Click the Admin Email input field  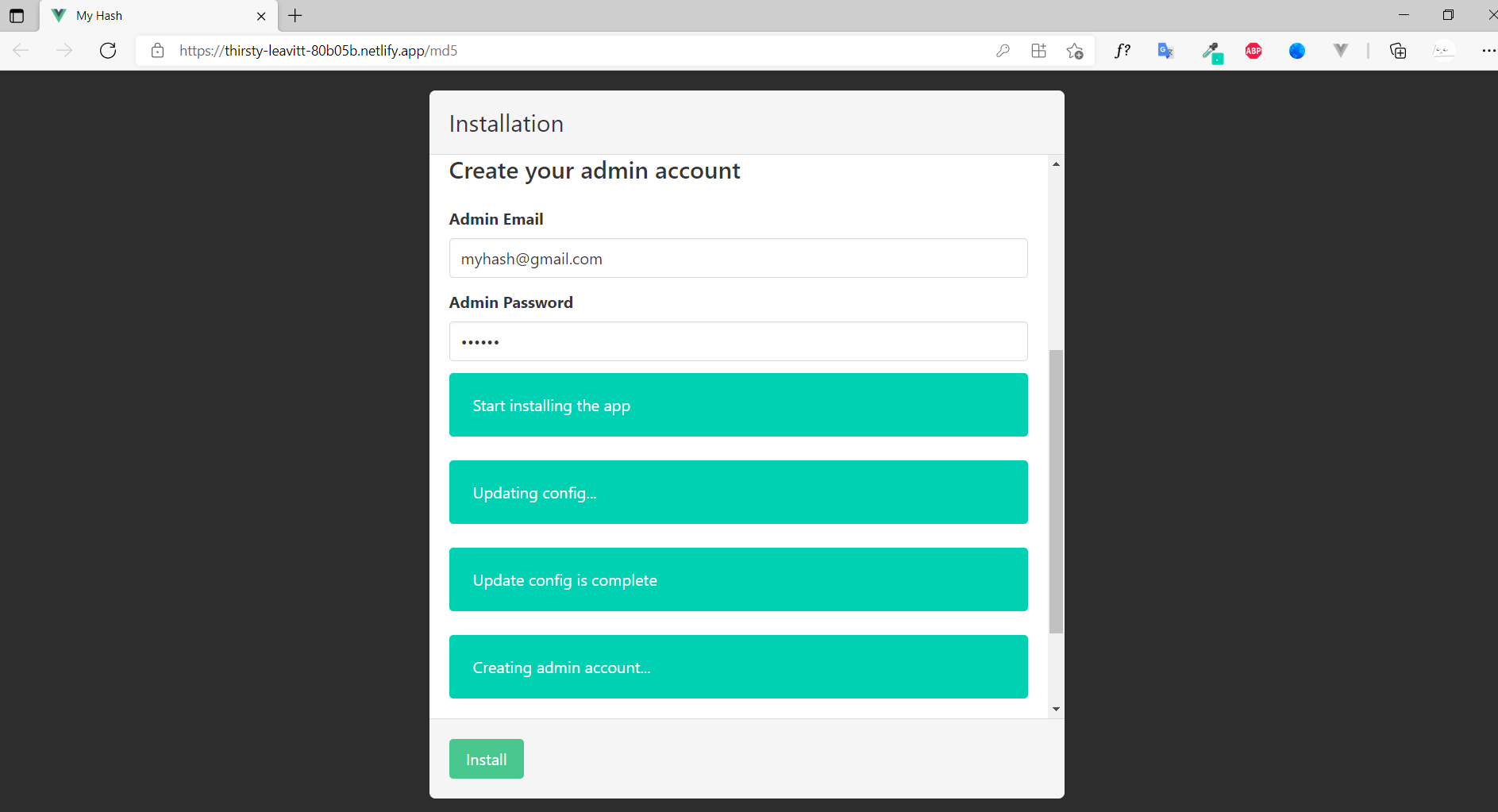coord(738,259)
